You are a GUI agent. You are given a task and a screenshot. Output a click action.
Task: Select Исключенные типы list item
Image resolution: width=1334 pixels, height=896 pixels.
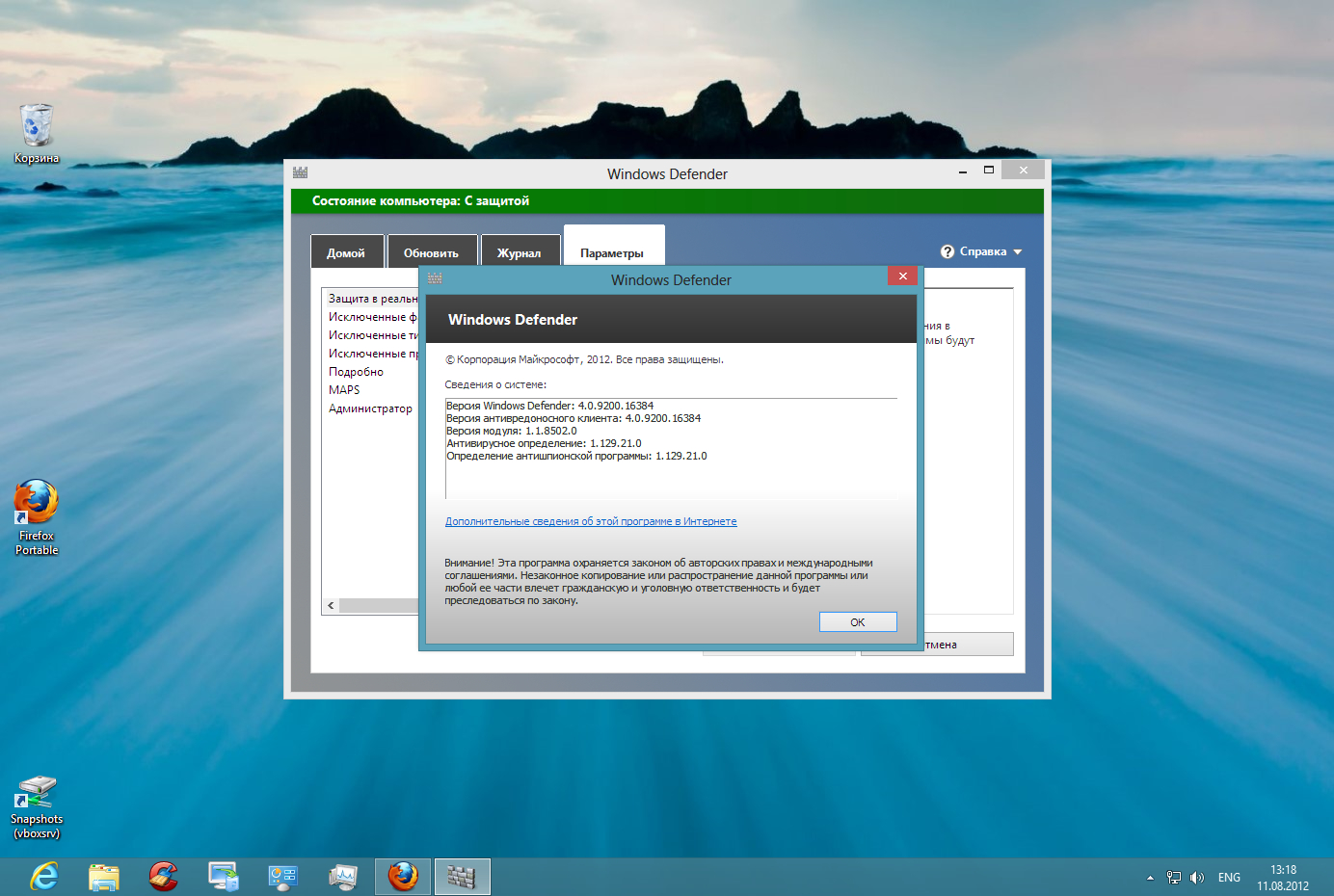pos(373,335)
